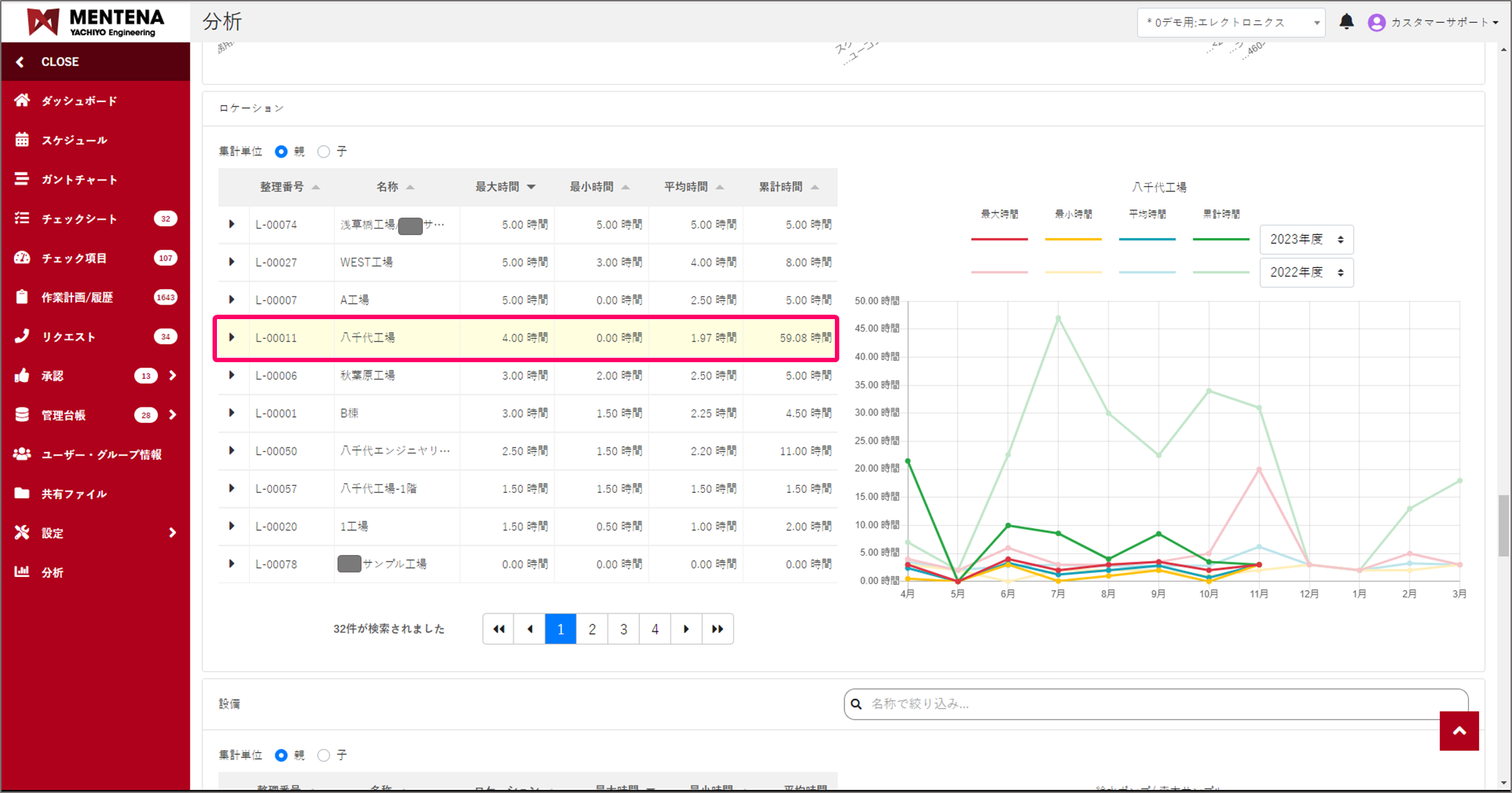Open the リクエスト phone icon
This screenshot has width=1512, height=793.
click(22, 336)
